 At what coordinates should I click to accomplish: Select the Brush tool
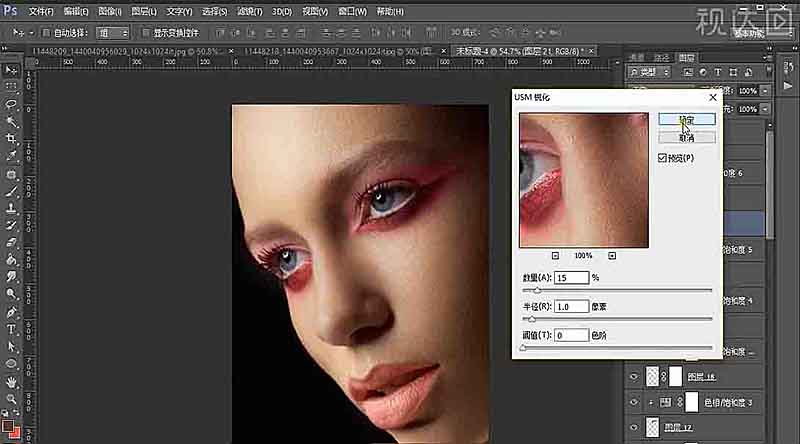tap(11, 191)
